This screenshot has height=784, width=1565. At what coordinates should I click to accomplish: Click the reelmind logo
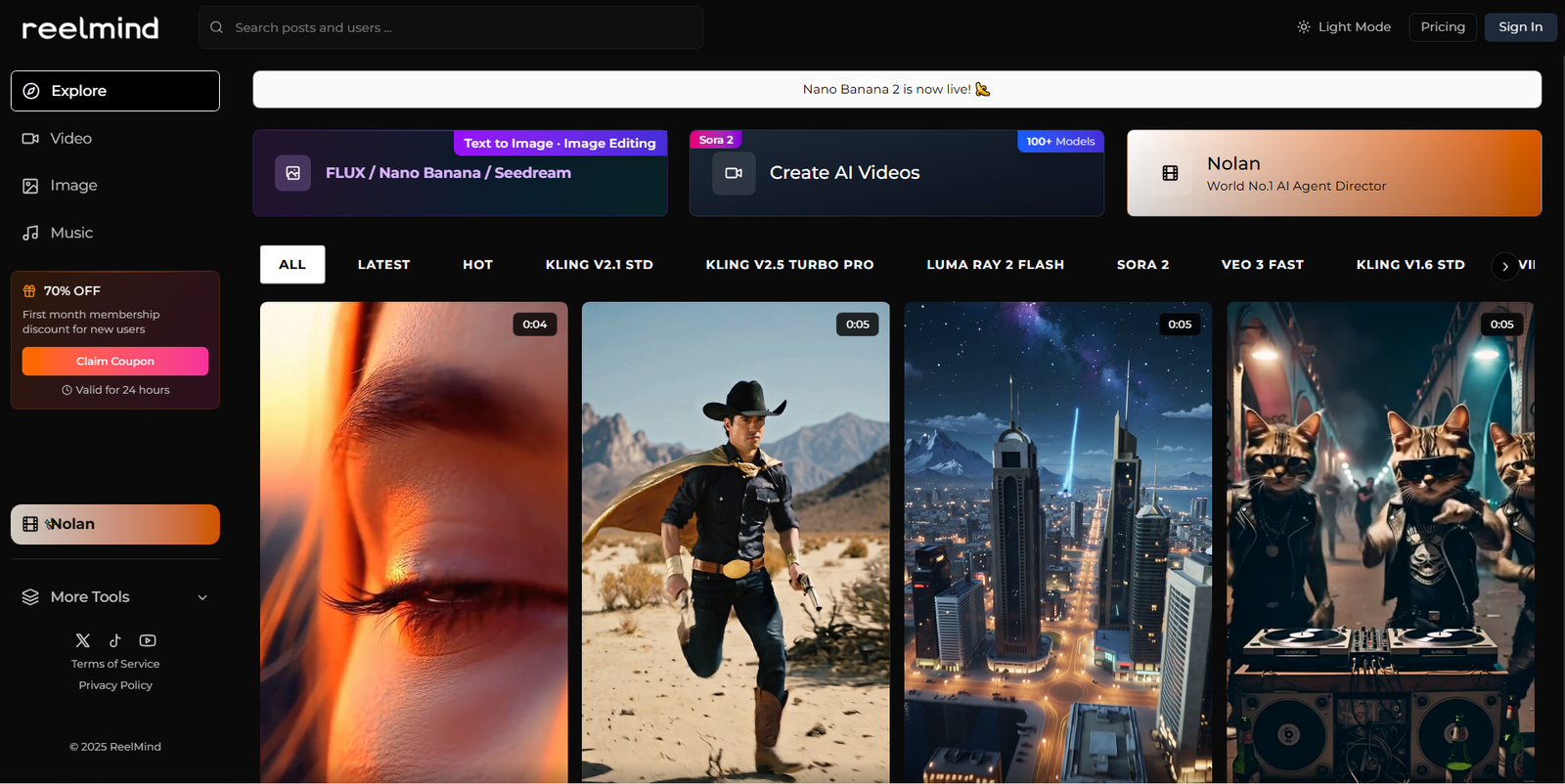pyautogui.click(x=90, y=28)
